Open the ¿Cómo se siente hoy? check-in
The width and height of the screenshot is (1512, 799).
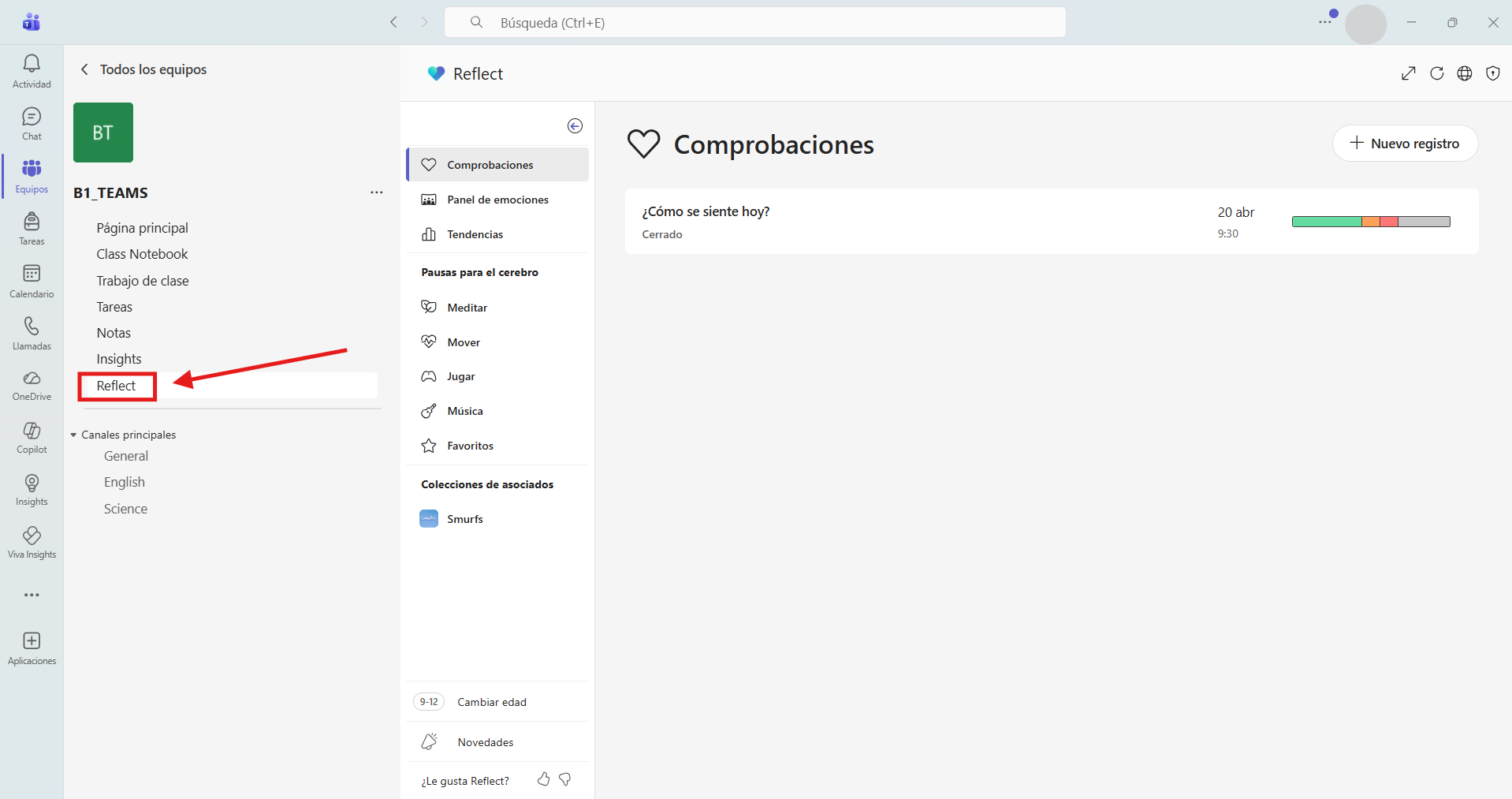[1052, 222]
